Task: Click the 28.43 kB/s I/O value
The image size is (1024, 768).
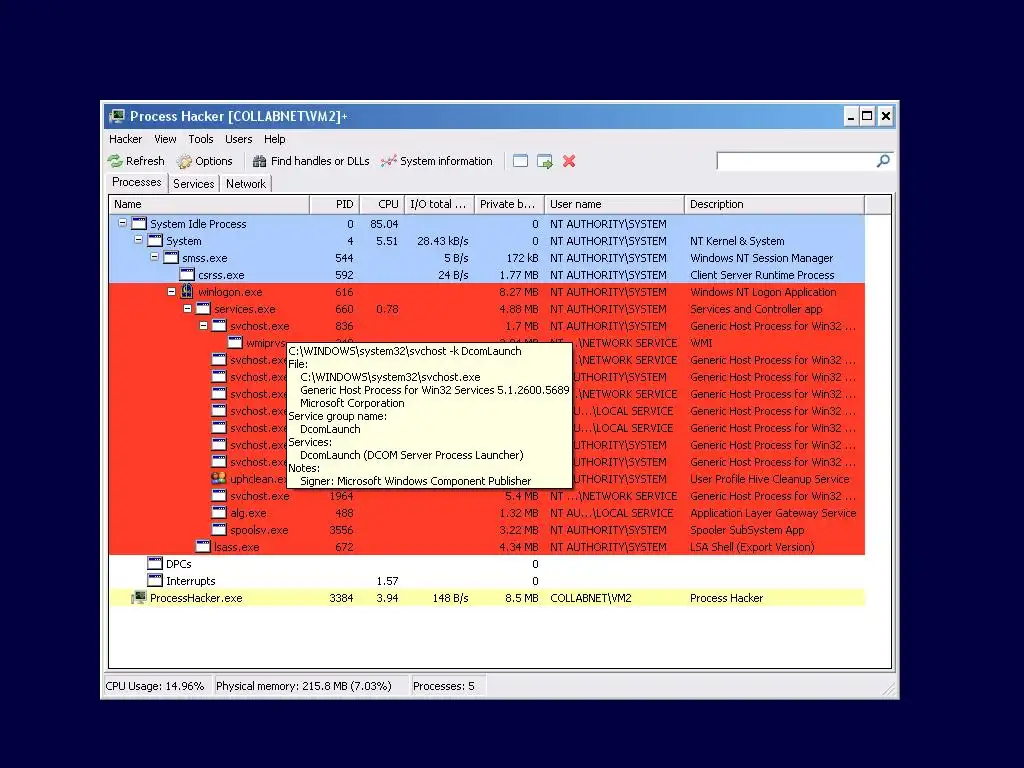Action: 442,241
